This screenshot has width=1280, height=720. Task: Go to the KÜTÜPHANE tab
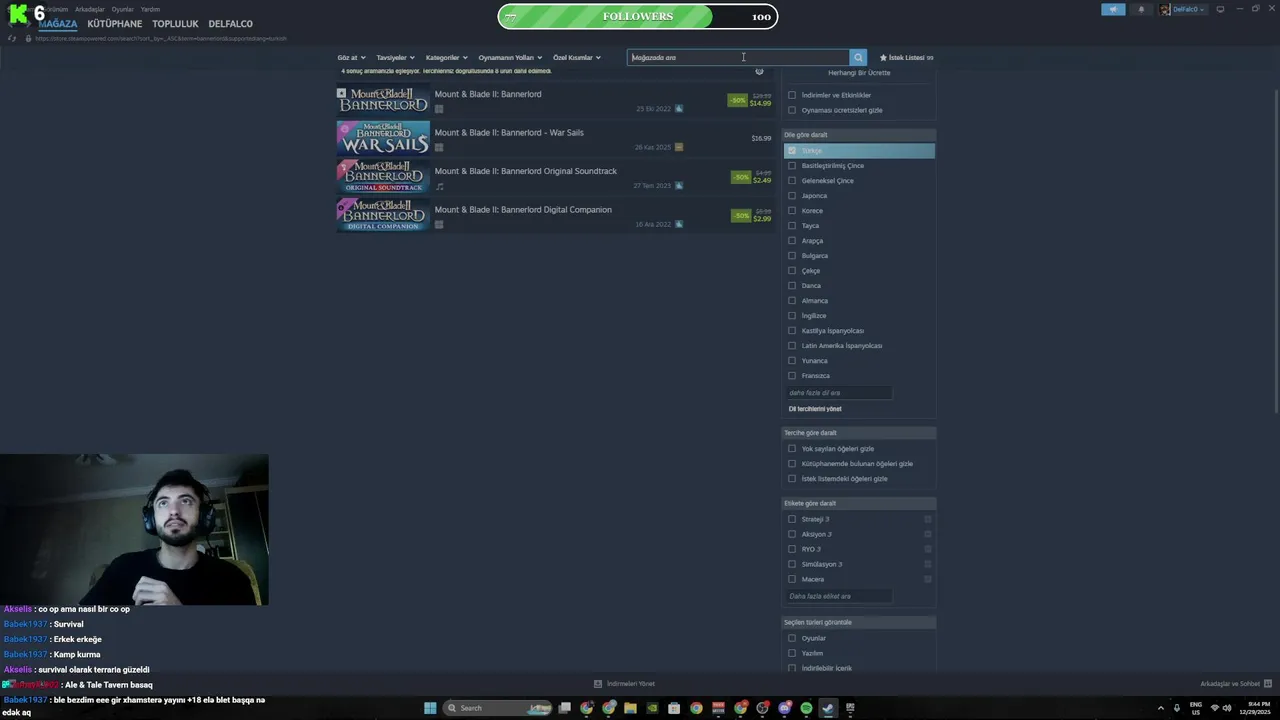click(115, 24)
